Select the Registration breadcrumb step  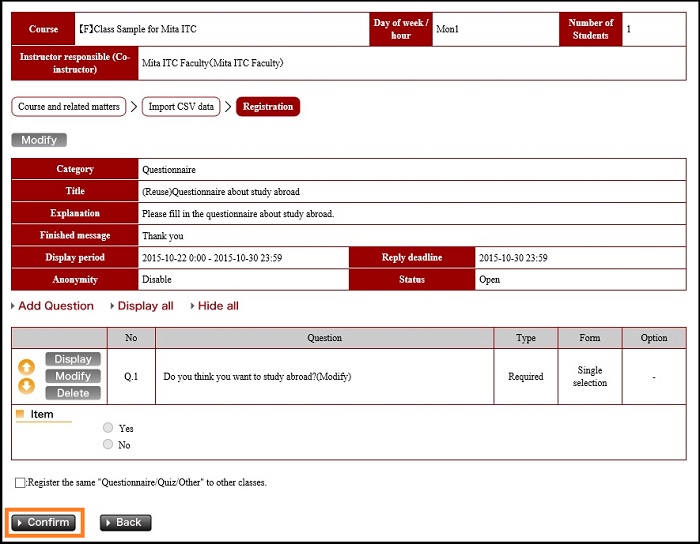pos(268,107)
